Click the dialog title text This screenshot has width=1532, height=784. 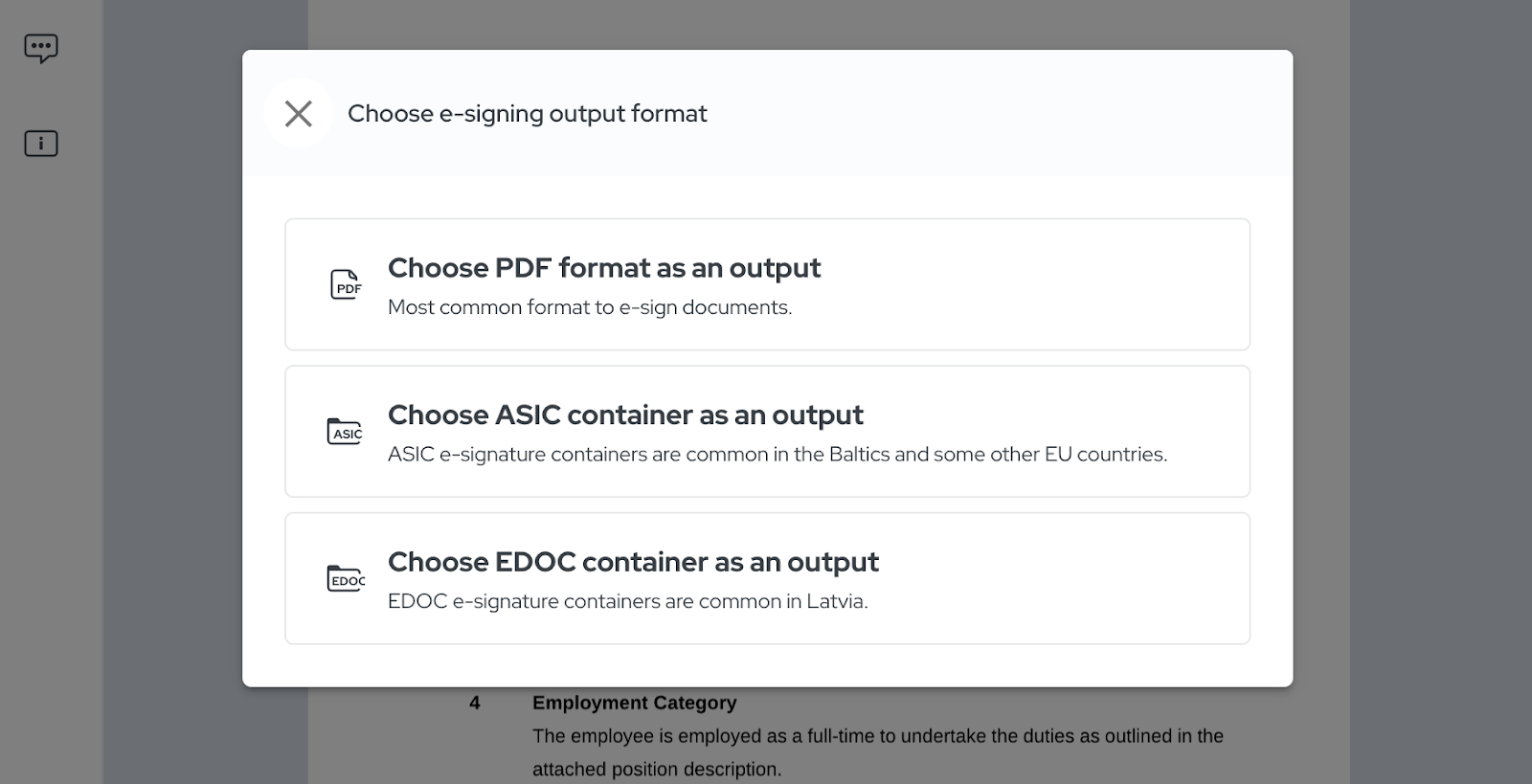528,113
